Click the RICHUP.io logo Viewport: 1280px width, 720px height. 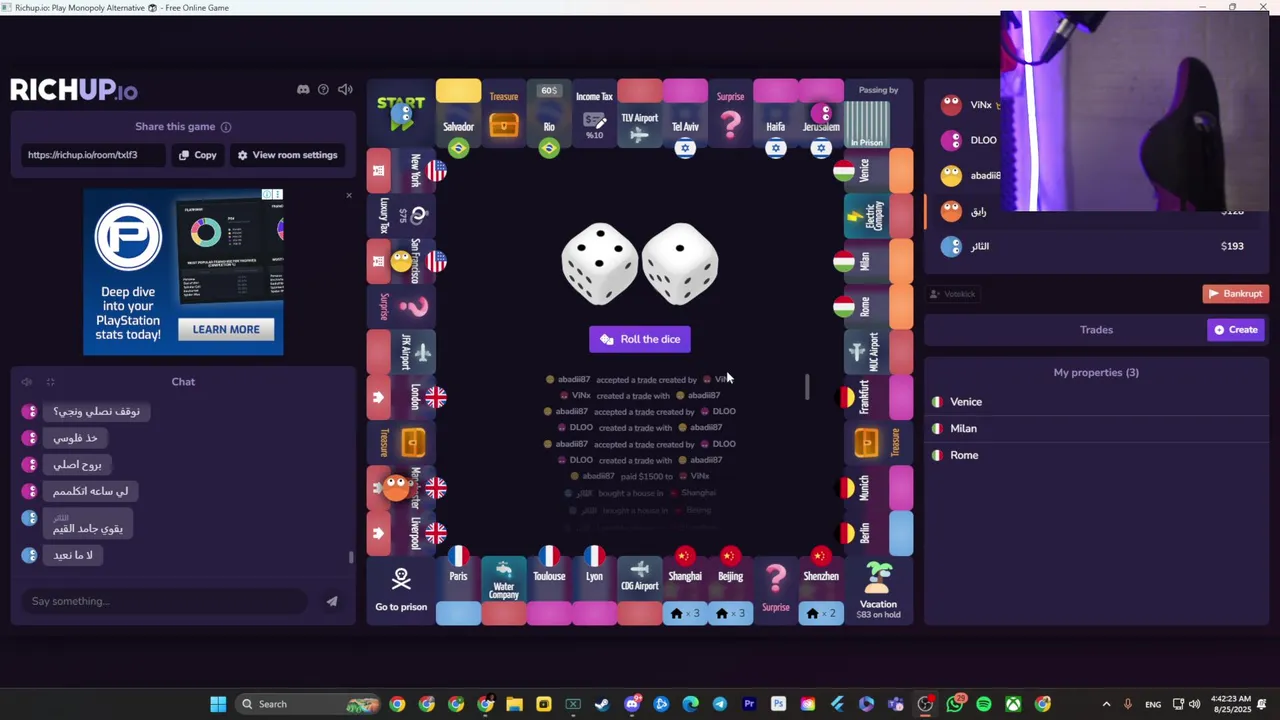(x=74, y=90)
